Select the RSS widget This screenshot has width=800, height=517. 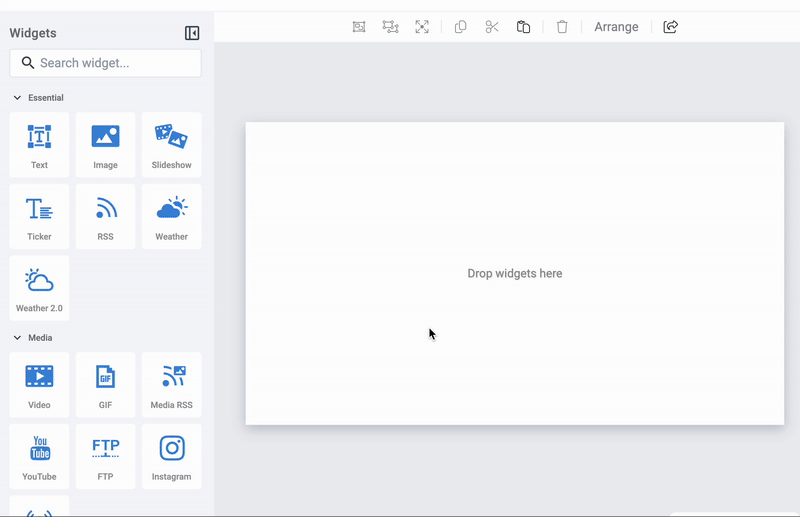(x=105, y=216)
